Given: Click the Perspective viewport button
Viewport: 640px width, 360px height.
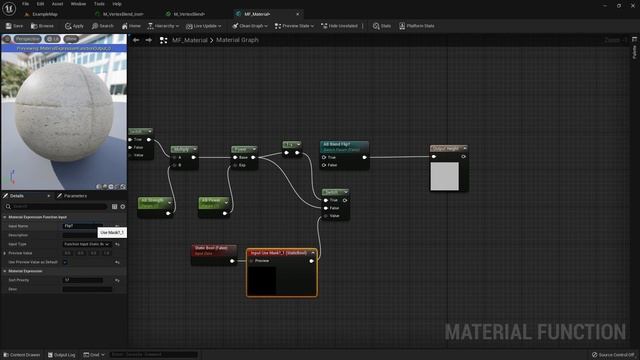Looking at the screenshot, I should 28,39.
